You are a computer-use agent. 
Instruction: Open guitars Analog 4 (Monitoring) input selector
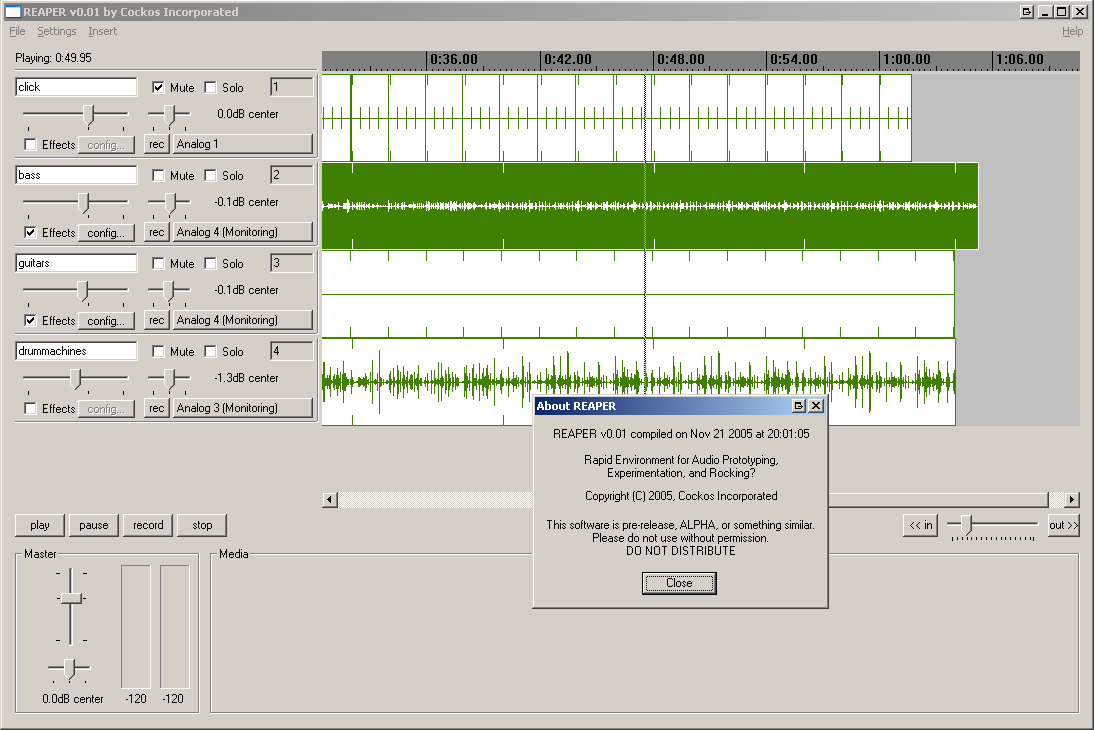tap(243, 320)
